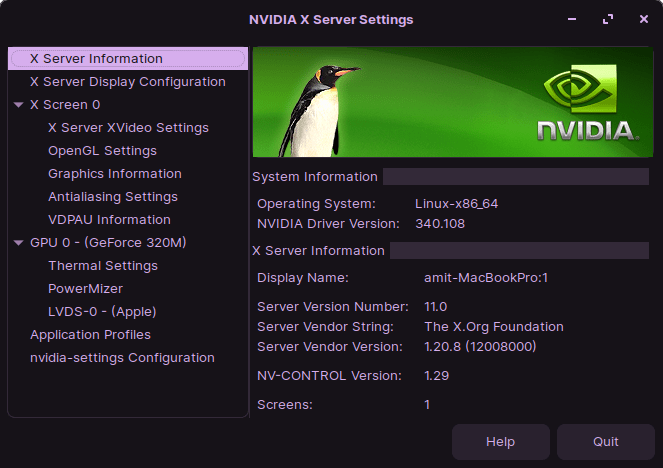Maximize the NVIDIA settings window
663x468 pixels.
[608, 19]
